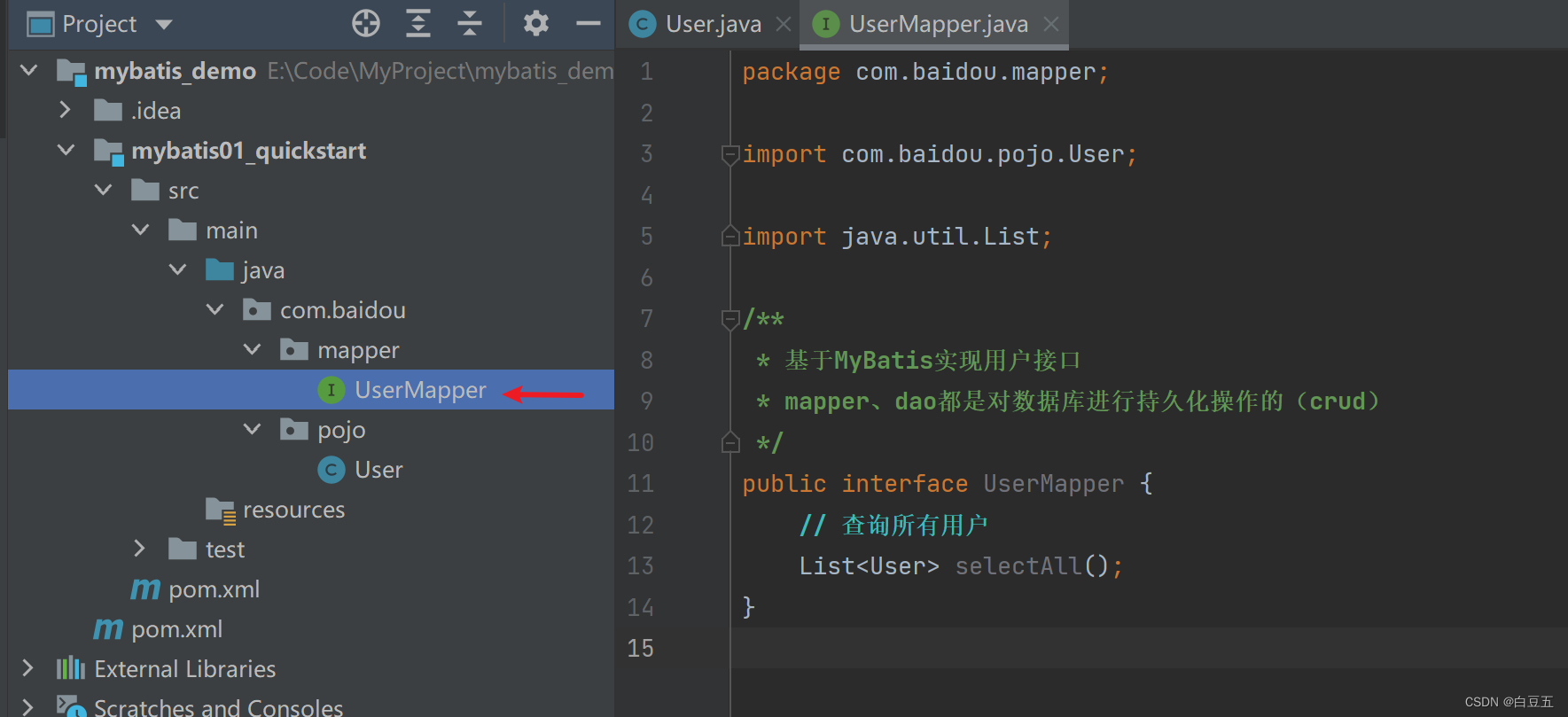Select the mybatis_demo module folder icon
1568x717 pixels.
coord(71,71)
